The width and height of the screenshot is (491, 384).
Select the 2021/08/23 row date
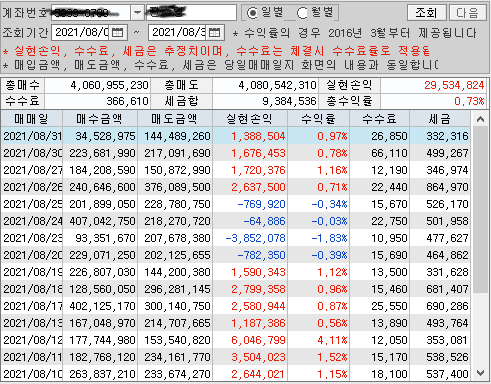click(32, 238)
